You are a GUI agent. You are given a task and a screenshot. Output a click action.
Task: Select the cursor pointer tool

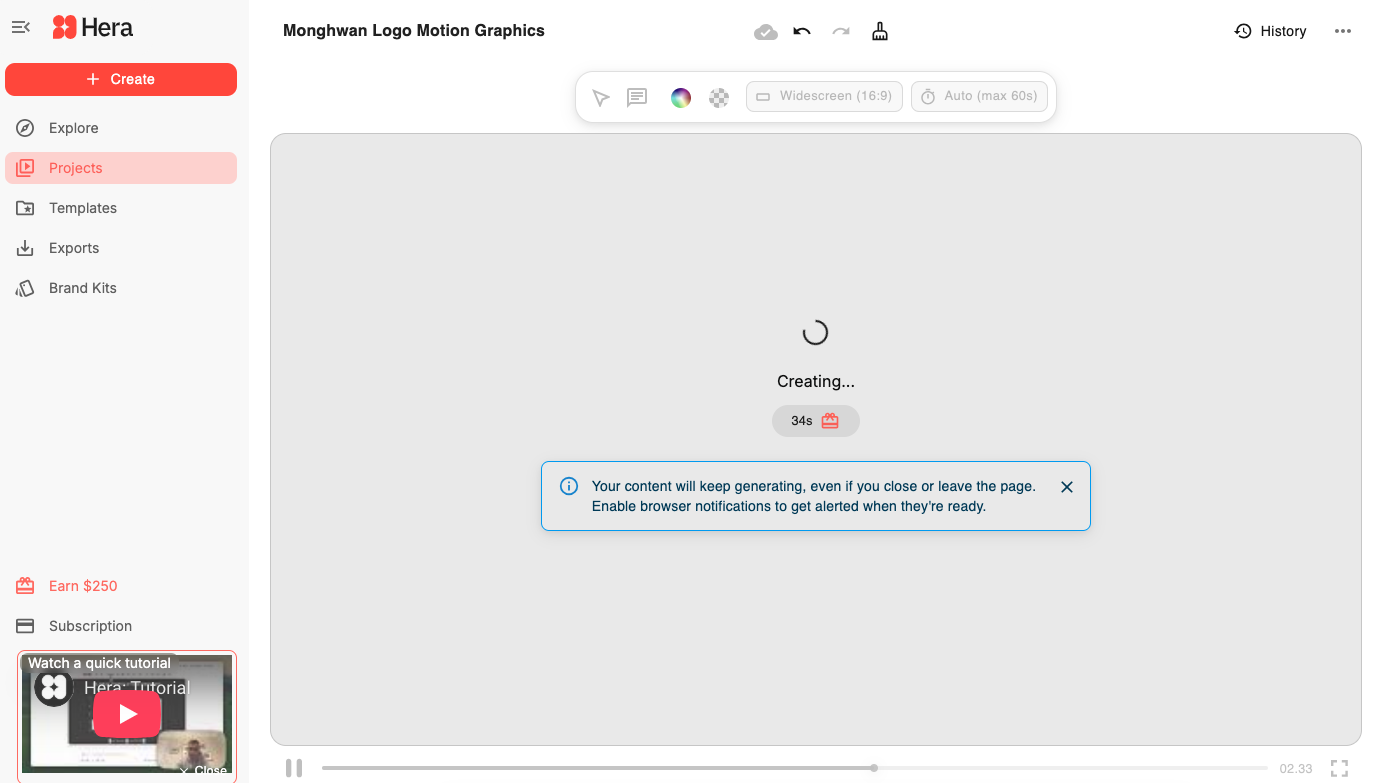point(600,97)
